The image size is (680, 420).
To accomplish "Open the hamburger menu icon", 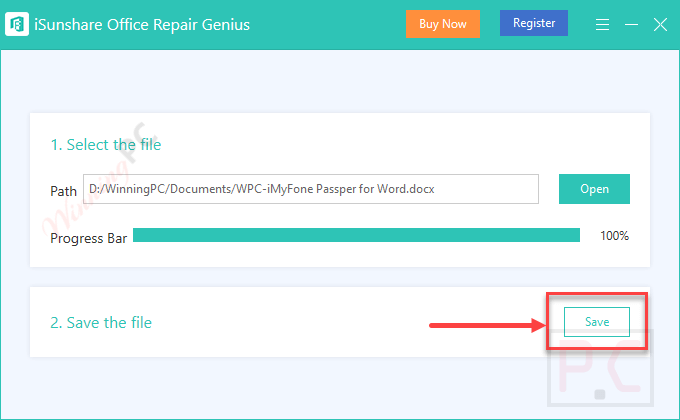I will tap(602, 24).
